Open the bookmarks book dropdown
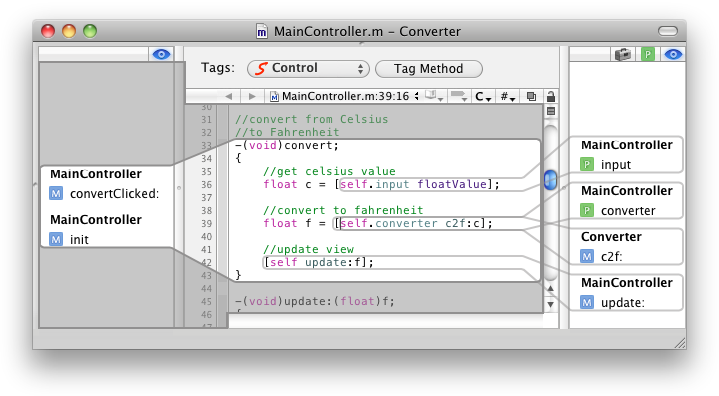Screen dimensions: 719x396 (x=433, y=96)
